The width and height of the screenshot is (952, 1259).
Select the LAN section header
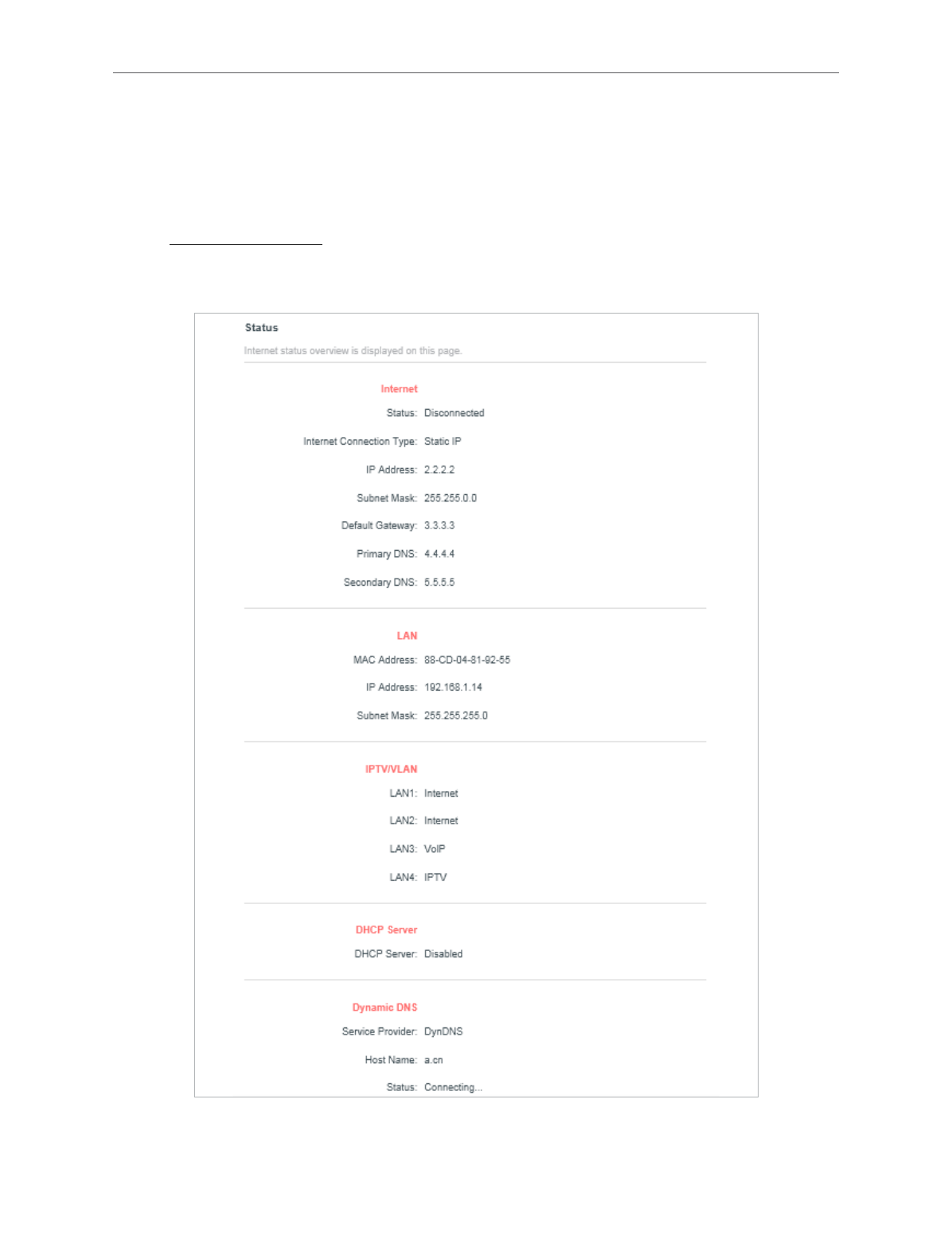tap(407, 636)
